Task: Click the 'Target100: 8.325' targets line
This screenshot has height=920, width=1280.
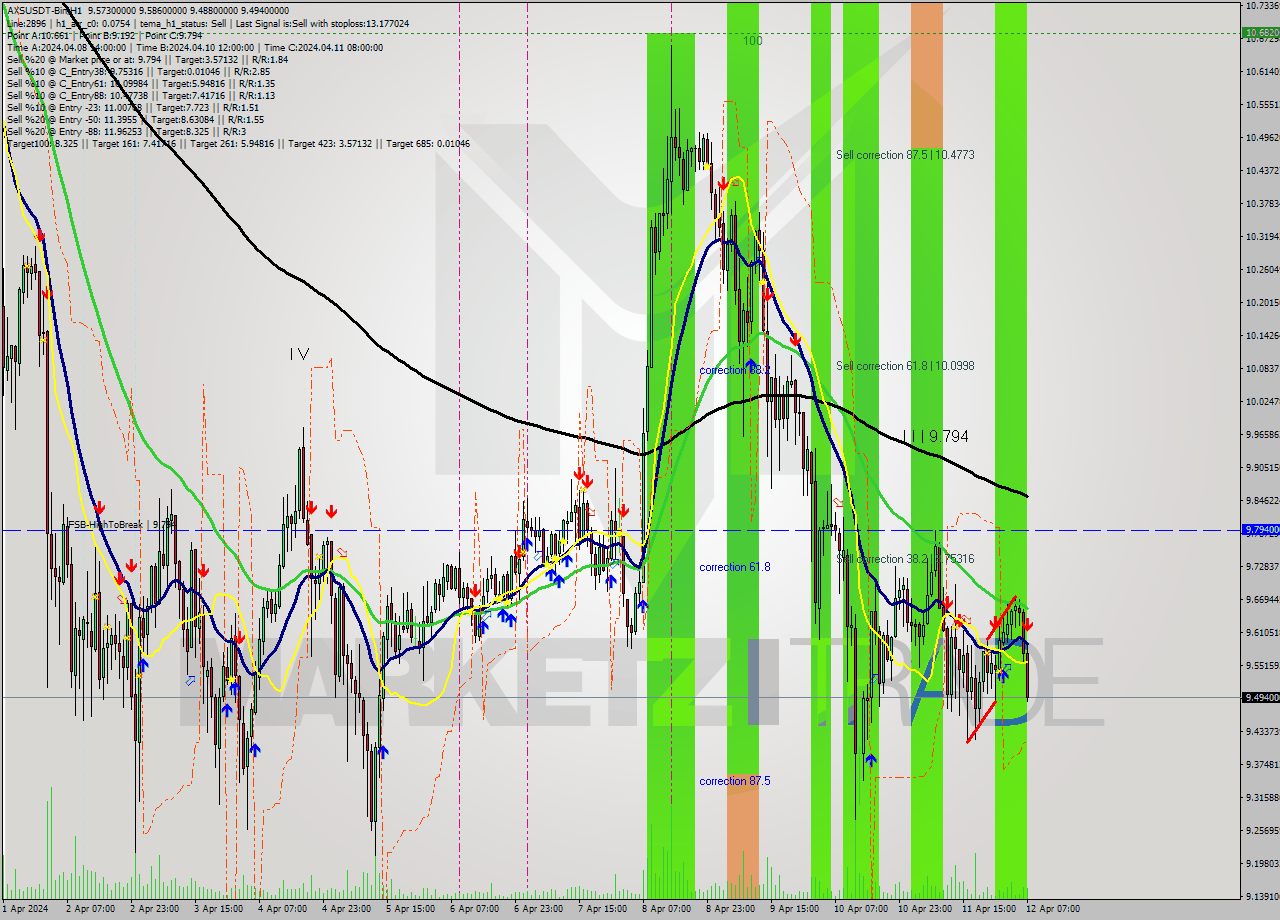Action: [x=238, y=143]
